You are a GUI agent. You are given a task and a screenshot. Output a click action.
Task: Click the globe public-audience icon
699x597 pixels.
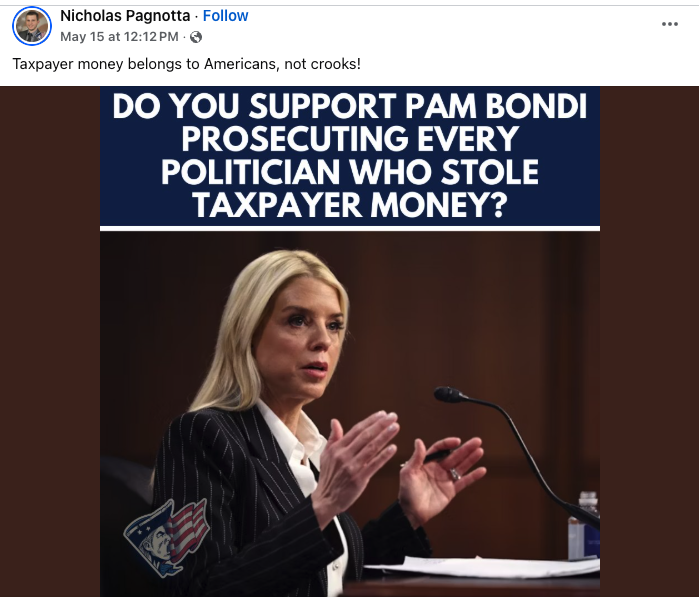pyautogui.click(x=196, y=37)
